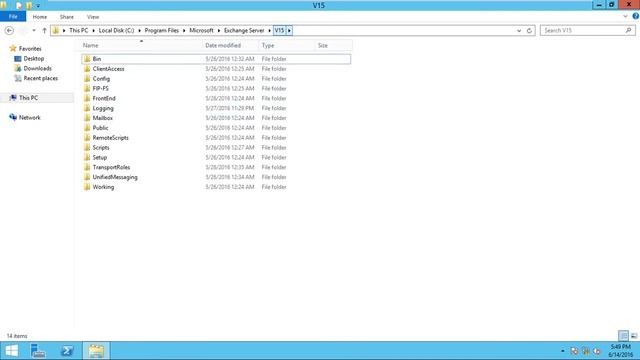Select the Config folder icon

tap(87, 79)
